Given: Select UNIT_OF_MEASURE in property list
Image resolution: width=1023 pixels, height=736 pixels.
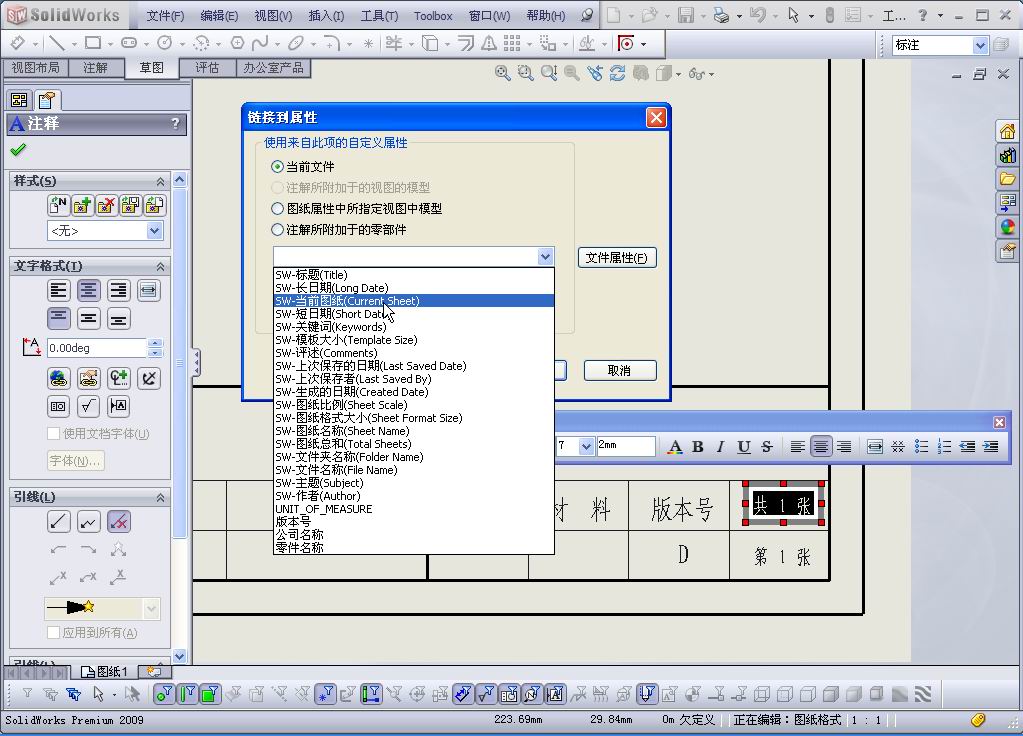Looking at the screenshot, I should (x=414, y=509).
